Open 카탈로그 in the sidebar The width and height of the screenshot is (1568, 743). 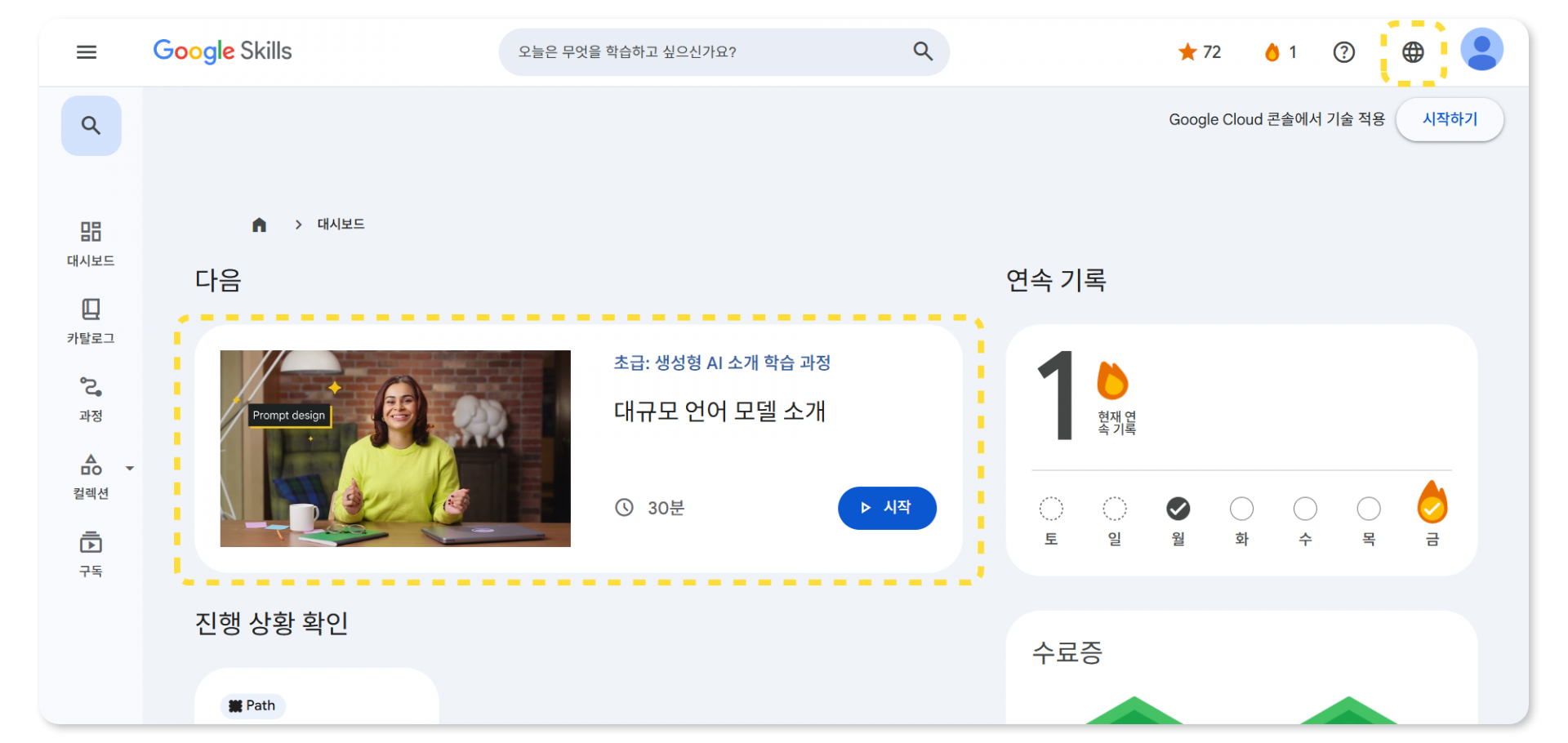point(91,321)
